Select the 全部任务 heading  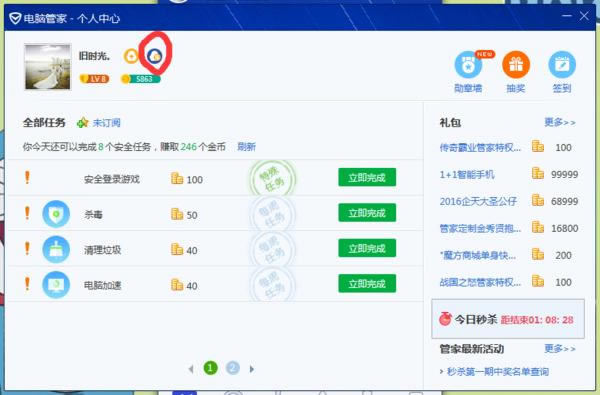44,123
